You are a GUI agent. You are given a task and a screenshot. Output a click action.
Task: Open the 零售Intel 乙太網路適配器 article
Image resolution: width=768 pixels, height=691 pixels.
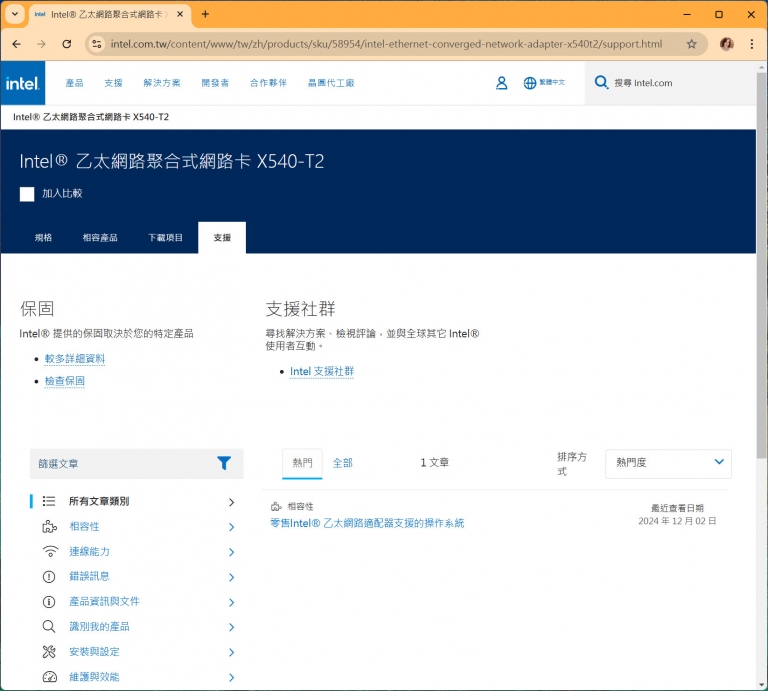click(367, 523)
